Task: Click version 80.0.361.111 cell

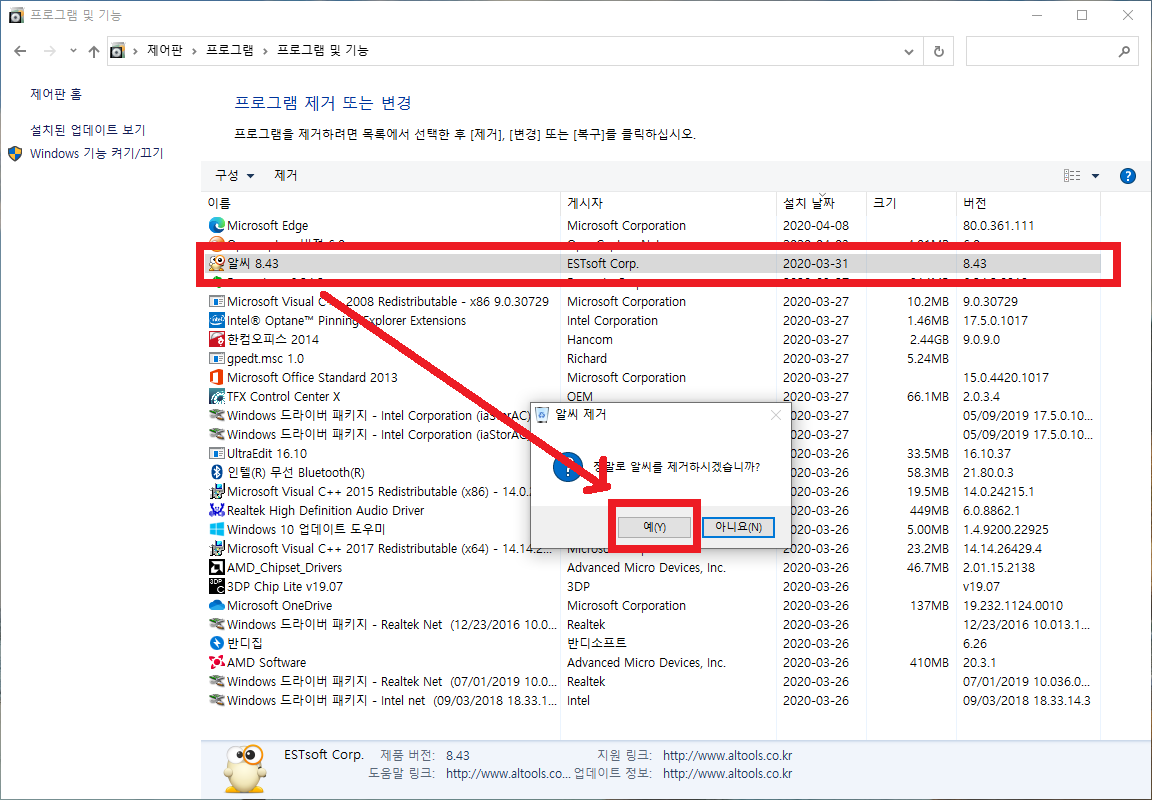Action: 998,226
